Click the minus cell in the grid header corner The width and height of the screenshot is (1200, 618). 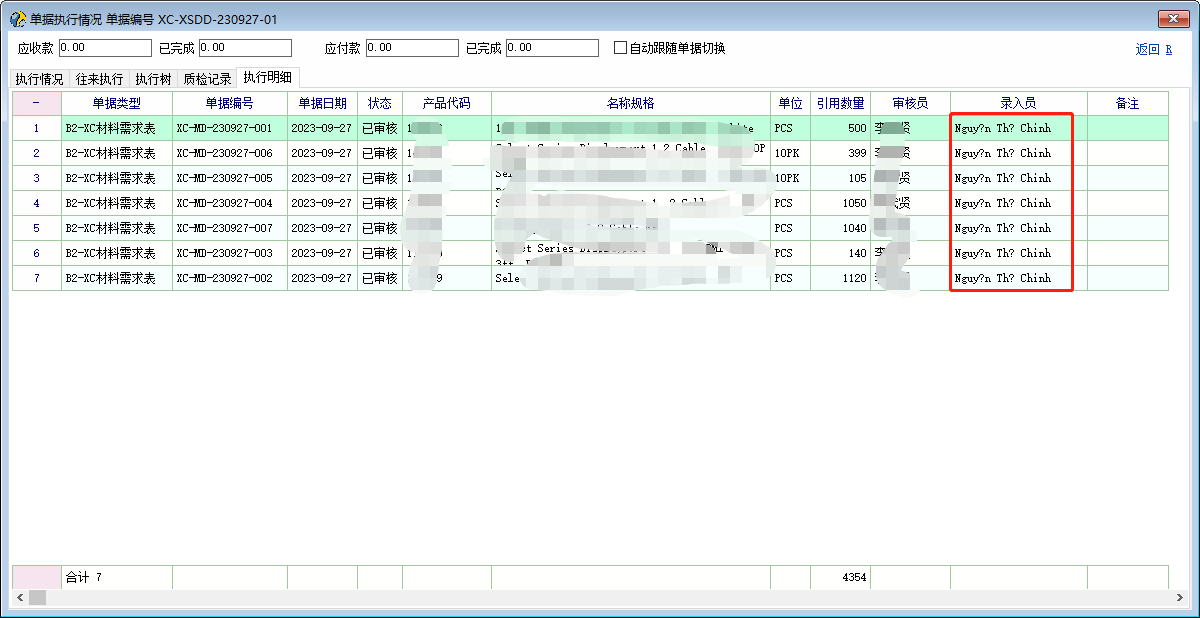tap(36, 103)
